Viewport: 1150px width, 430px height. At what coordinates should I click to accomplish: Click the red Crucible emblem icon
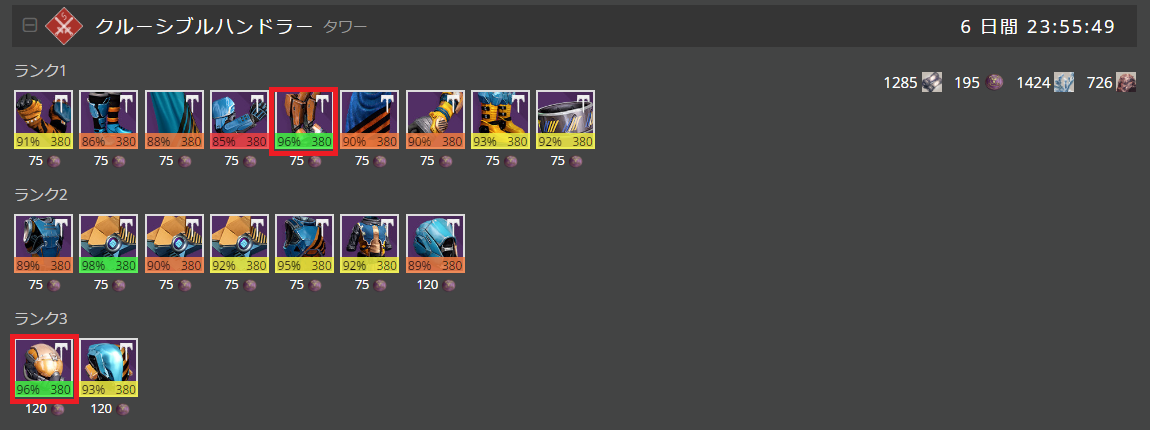coord(65,26)
